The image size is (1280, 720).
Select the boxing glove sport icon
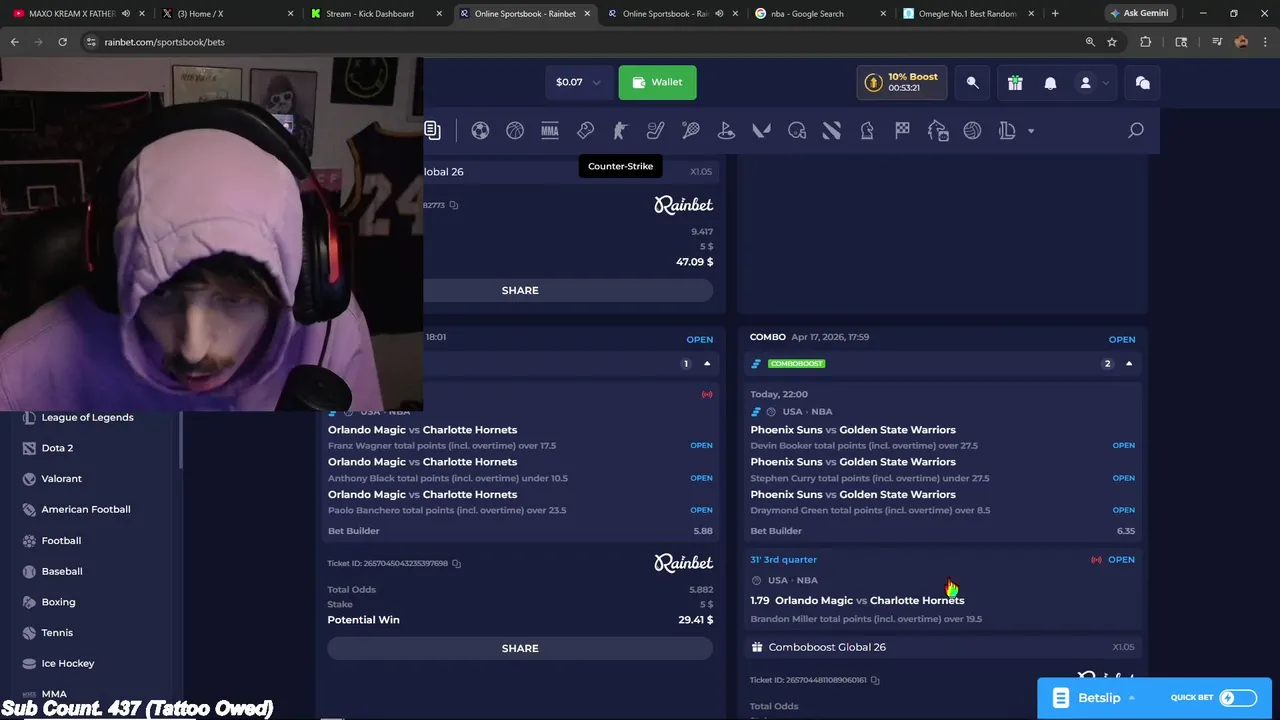pyautogui.click(x=585, y=130)
